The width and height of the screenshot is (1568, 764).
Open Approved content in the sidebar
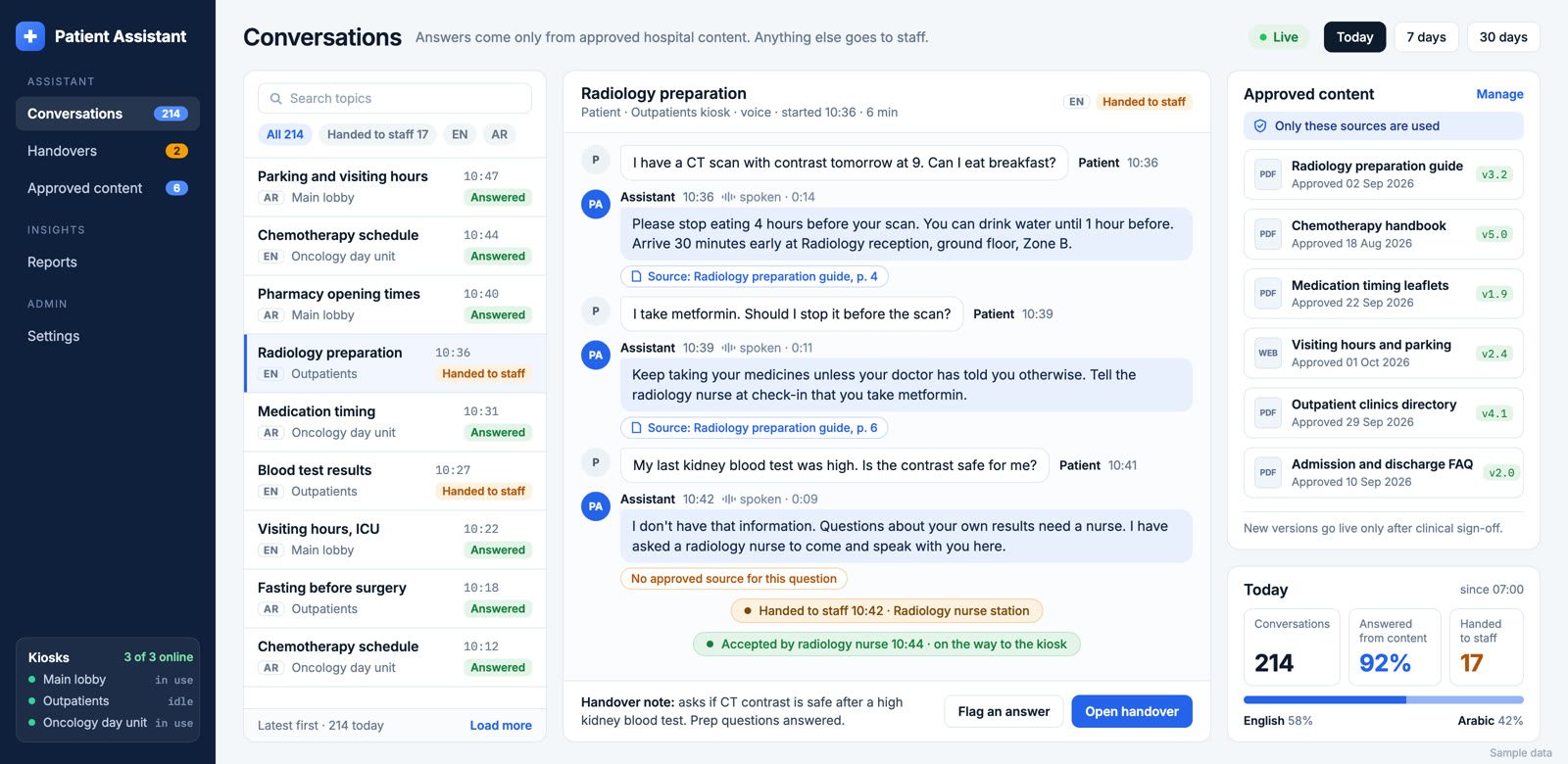(x=108, y=188)
